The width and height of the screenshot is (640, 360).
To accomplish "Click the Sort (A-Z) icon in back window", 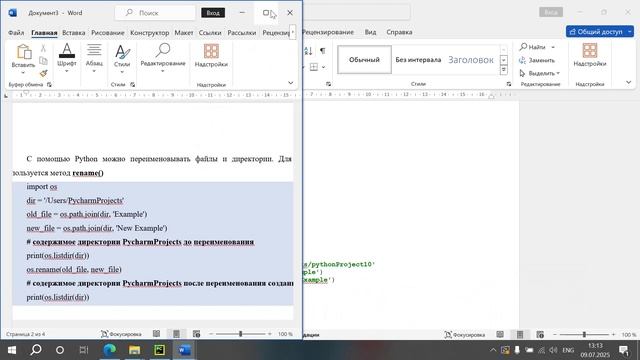I will pos(308,51).
